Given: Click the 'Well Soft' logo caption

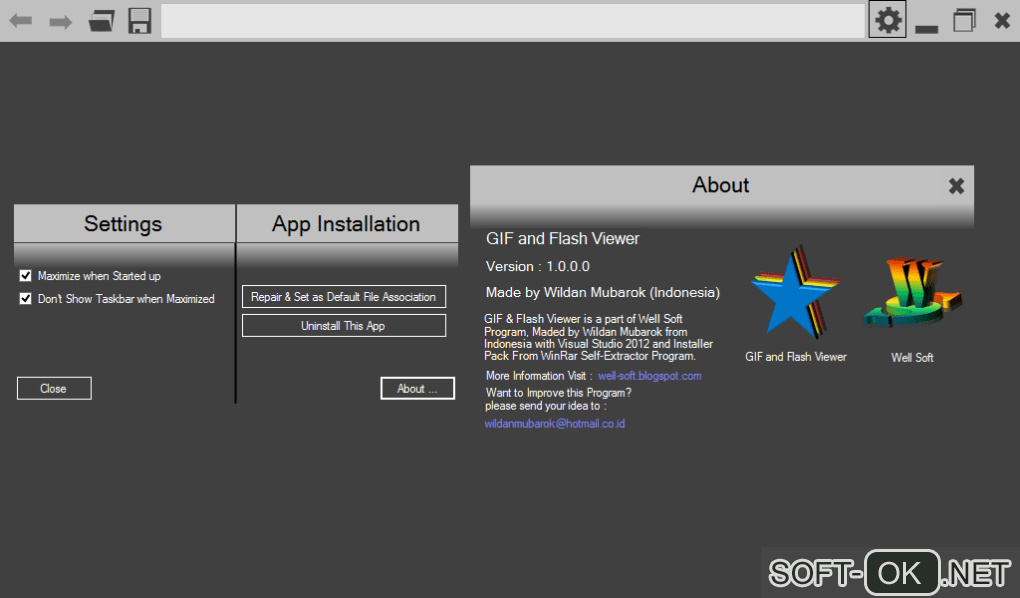Looking at the screenshot, I should [912, 357].
